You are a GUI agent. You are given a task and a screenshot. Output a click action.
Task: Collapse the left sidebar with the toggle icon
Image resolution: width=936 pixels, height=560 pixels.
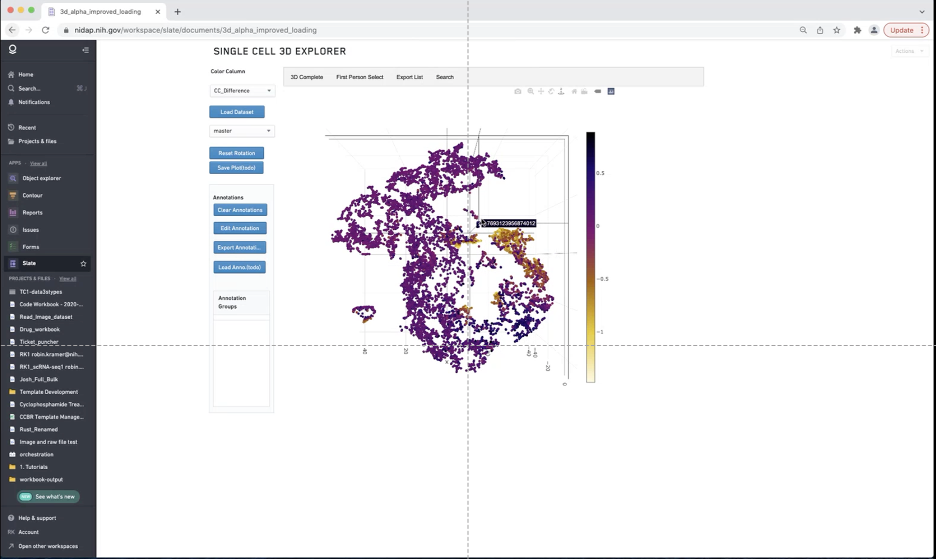coord(85,49)
